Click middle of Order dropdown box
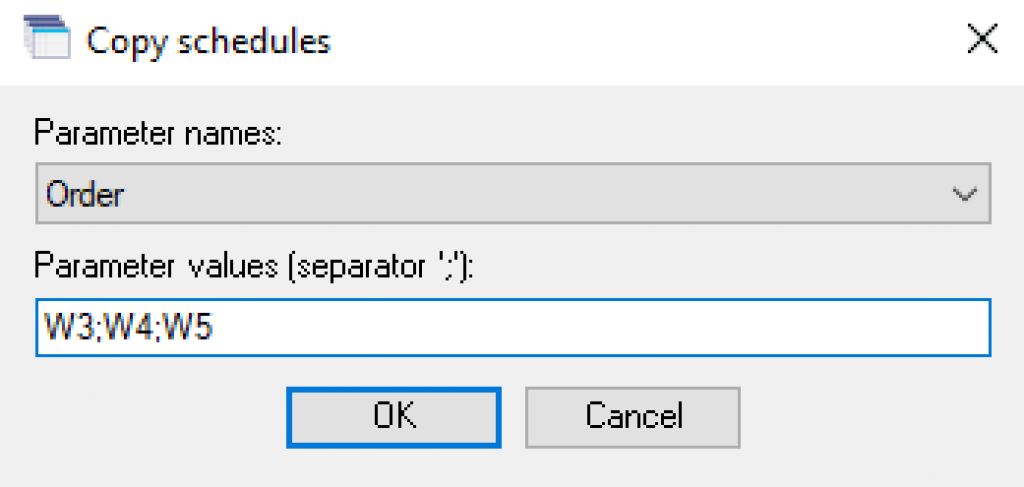 [513, 194]
